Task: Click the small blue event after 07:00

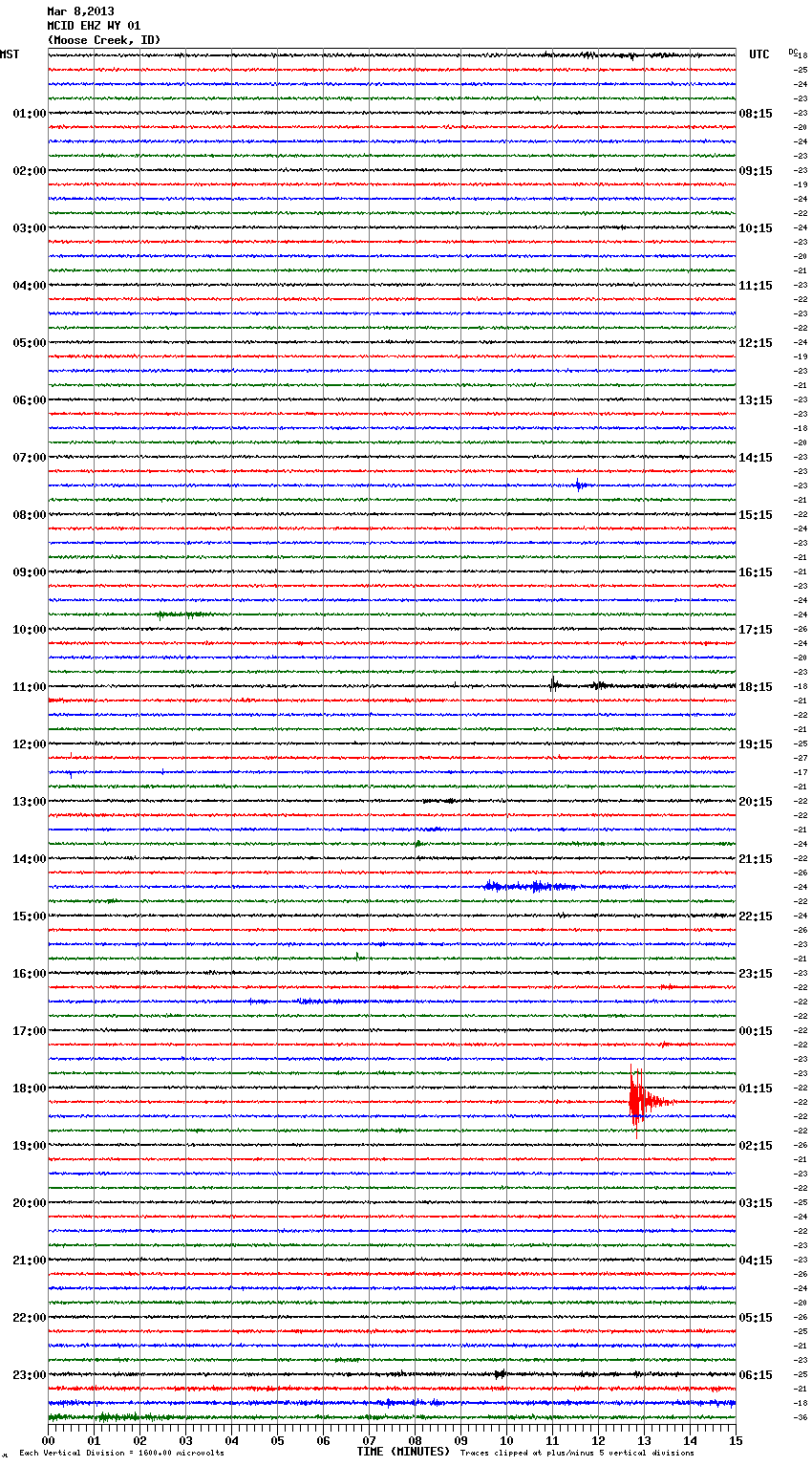Action: point(582,485)
